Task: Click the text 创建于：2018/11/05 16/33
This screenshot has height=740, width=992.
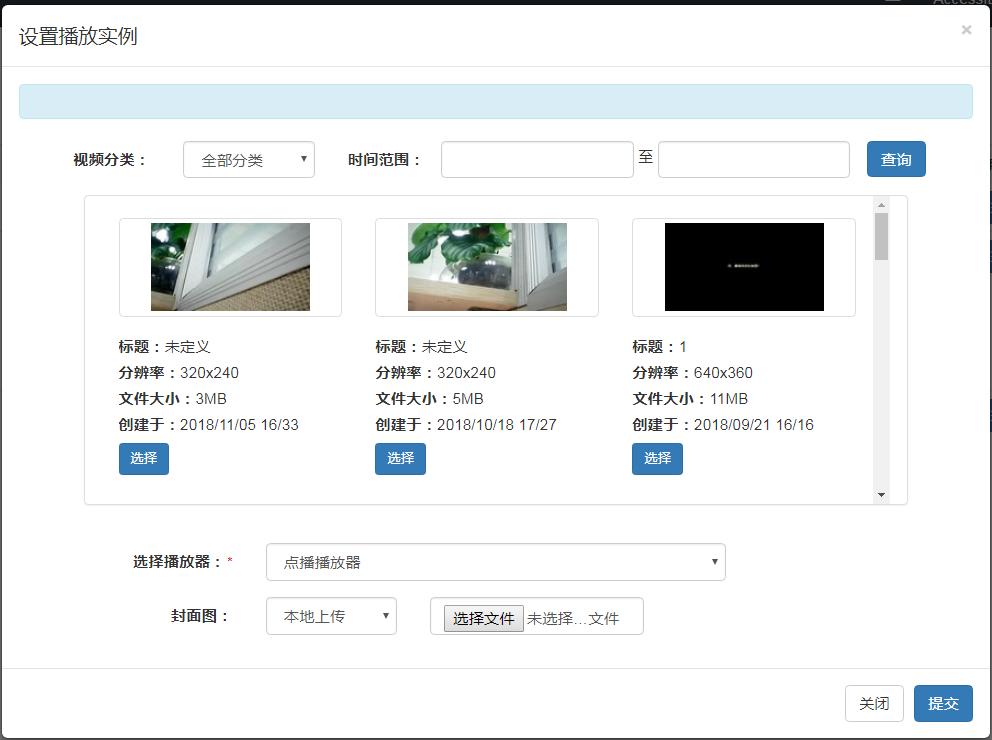Action: [209, 424]
